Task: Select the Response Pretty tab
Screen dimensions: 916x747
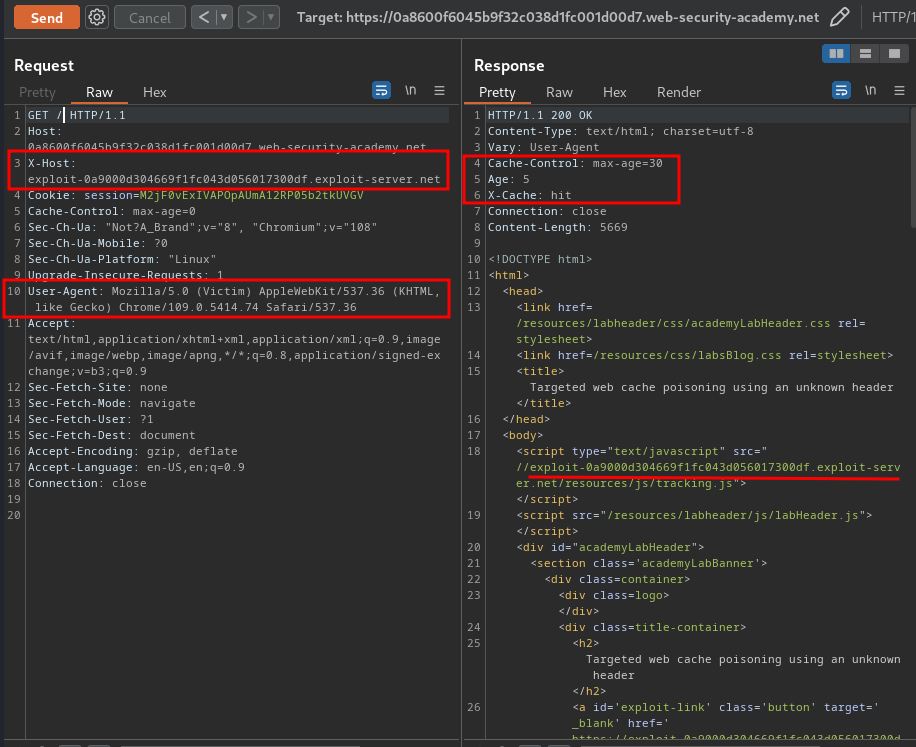Action: pyautogui.click(x=497, y=92)
